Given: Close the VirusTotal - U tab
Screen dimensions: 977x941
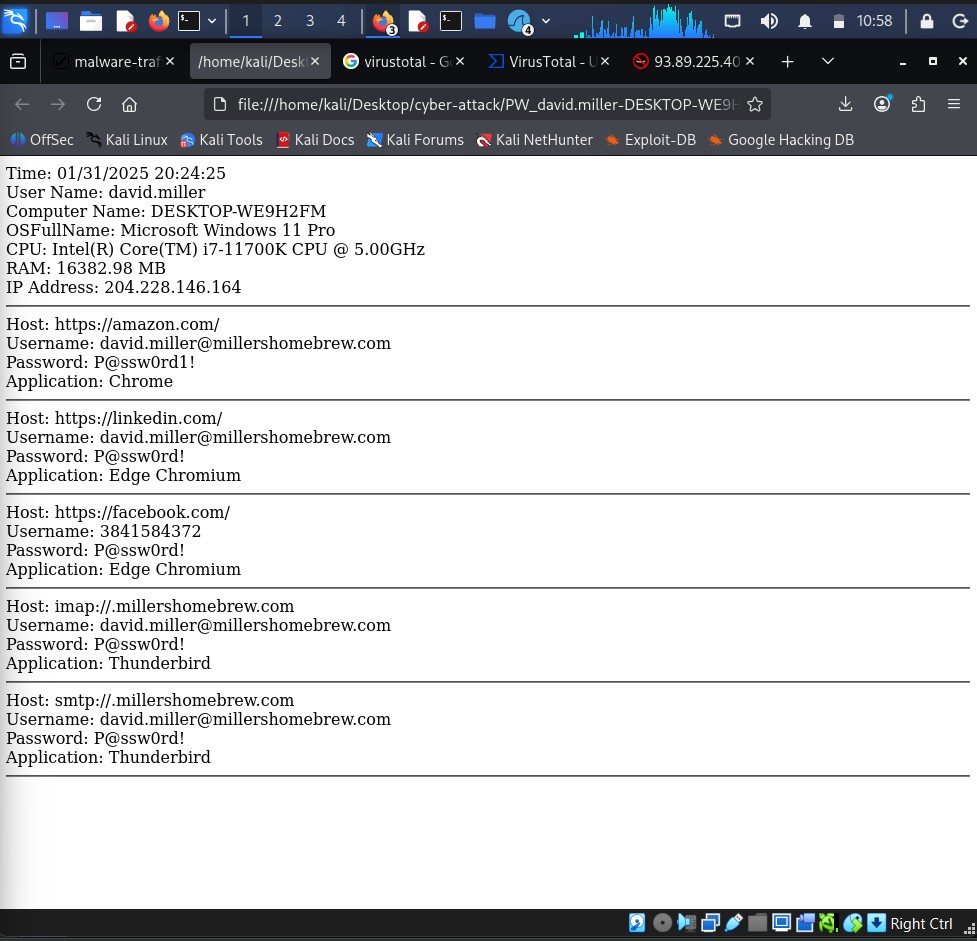Looking at the screenshot, I should 605,61.
